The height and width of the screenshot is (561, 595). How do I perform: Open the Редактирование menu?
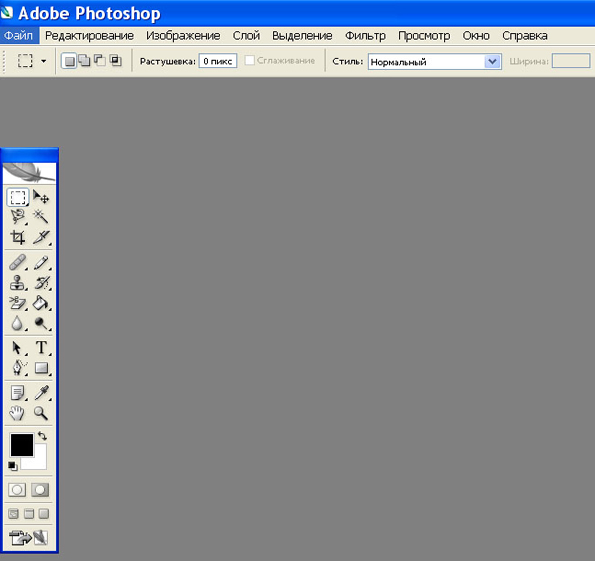[89, 36]
